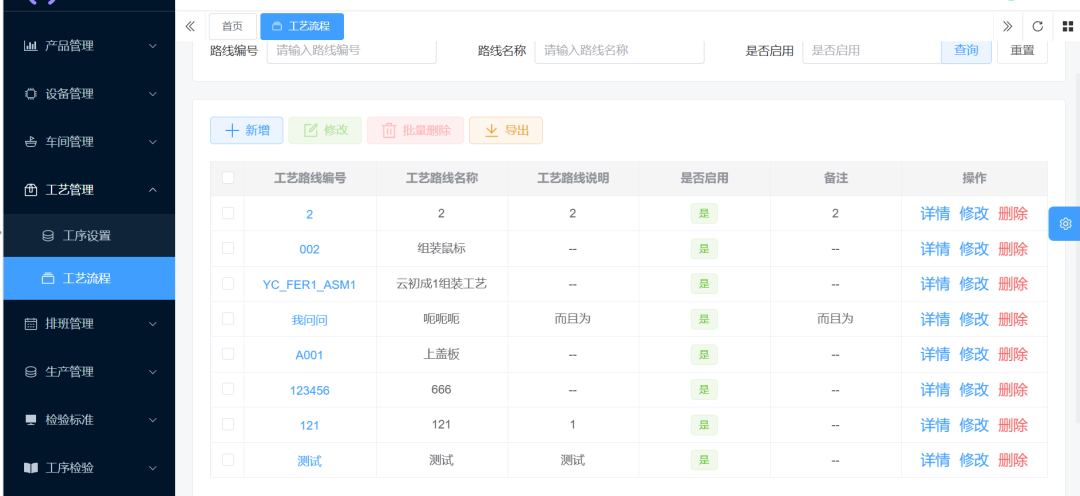
Task: Switch to the 首页 tab
Action: pyautogui.click(x=232, y=26)
